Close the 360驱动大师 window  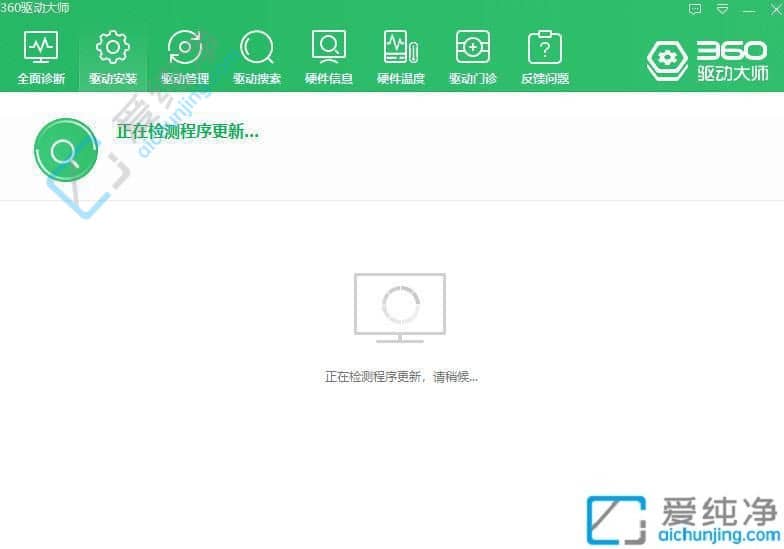(776, 9)
